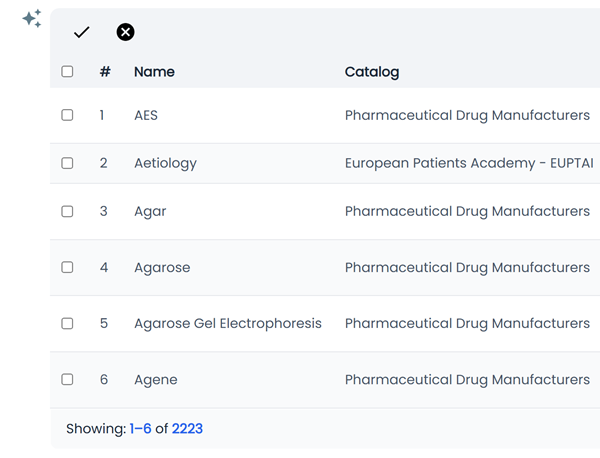The image size is (600, 458).
Task: Check the Agarose row checkbox
Action: [x=67, y=267]
